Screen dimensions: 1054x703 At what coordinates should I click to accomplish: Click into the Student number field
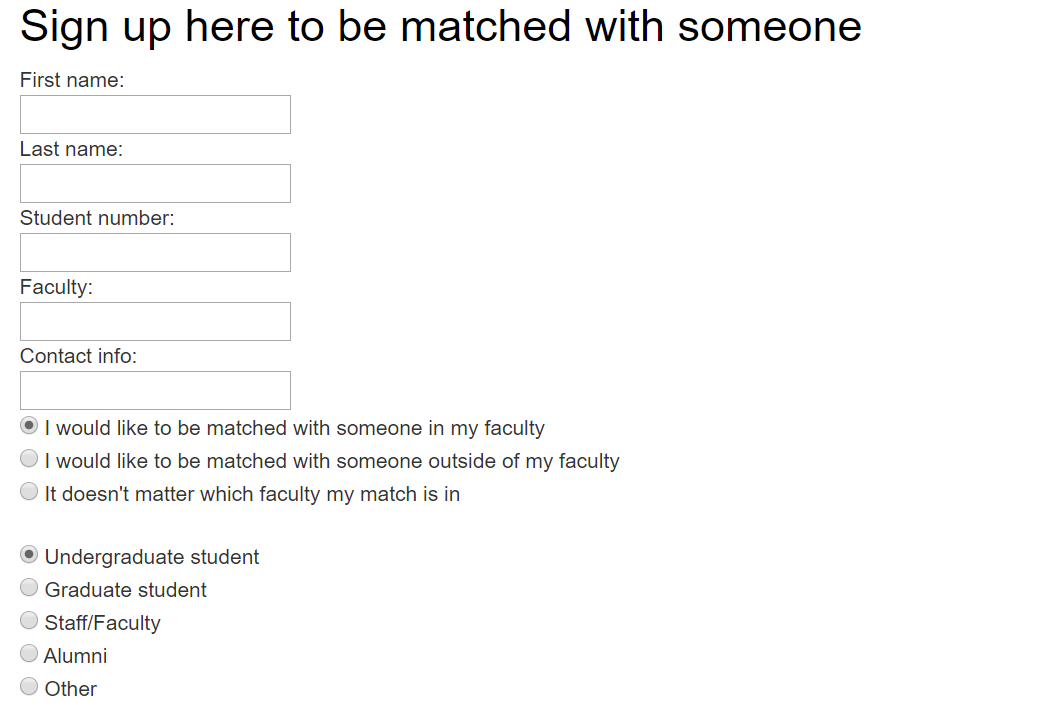155,253
